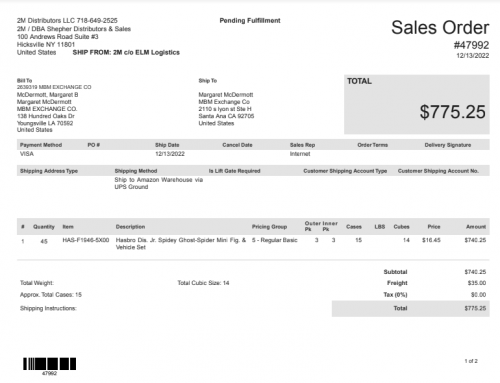
Task: Select tax amount $0.00
Action: [478, 295]
